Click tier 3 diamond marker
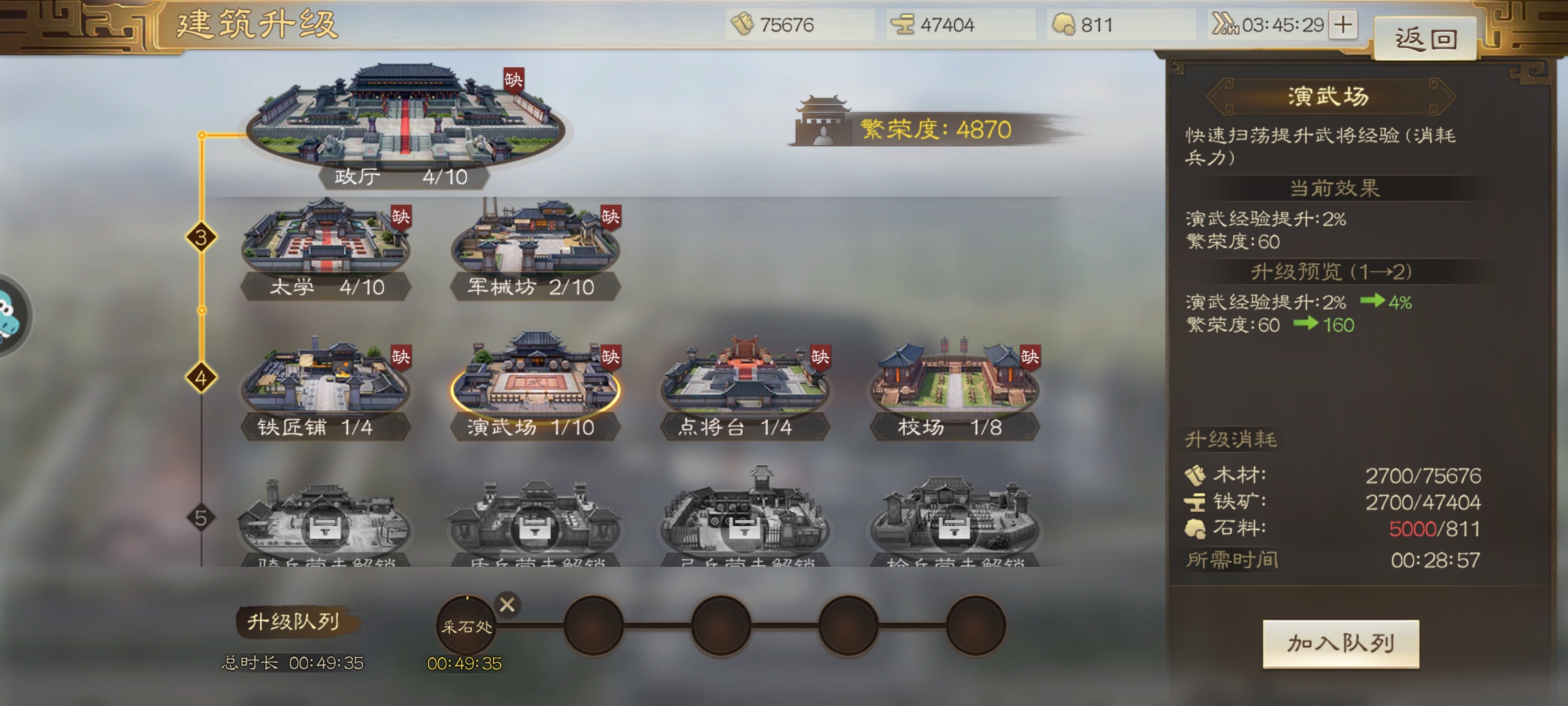The width and height of the screenshot is (1568, 706). pos(201,237)
